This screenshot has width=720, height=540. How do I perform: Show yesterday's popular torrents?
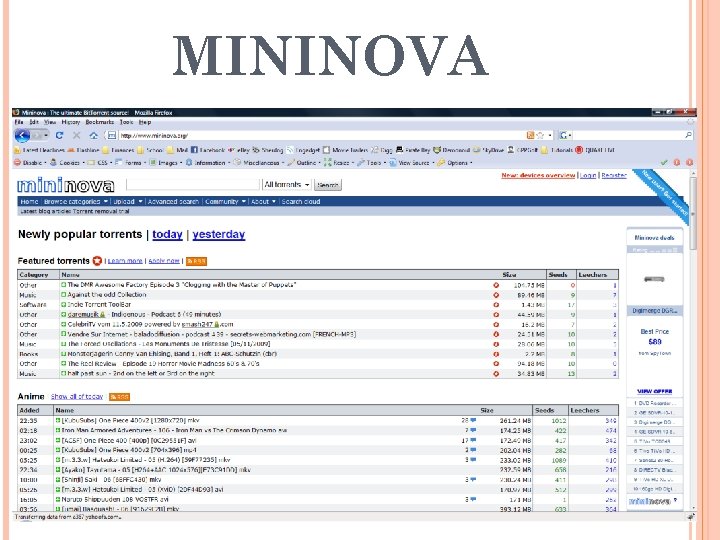coord(219,234)
